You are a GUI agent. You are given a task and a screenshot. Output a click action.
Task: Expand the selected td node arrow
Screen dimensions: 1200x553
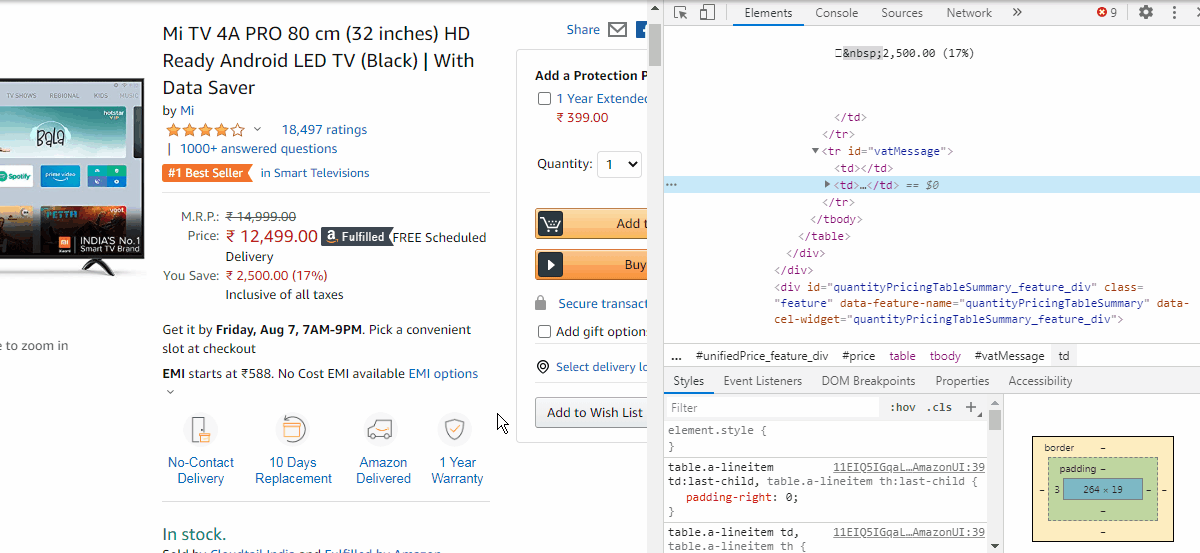[x=827, y=185]
